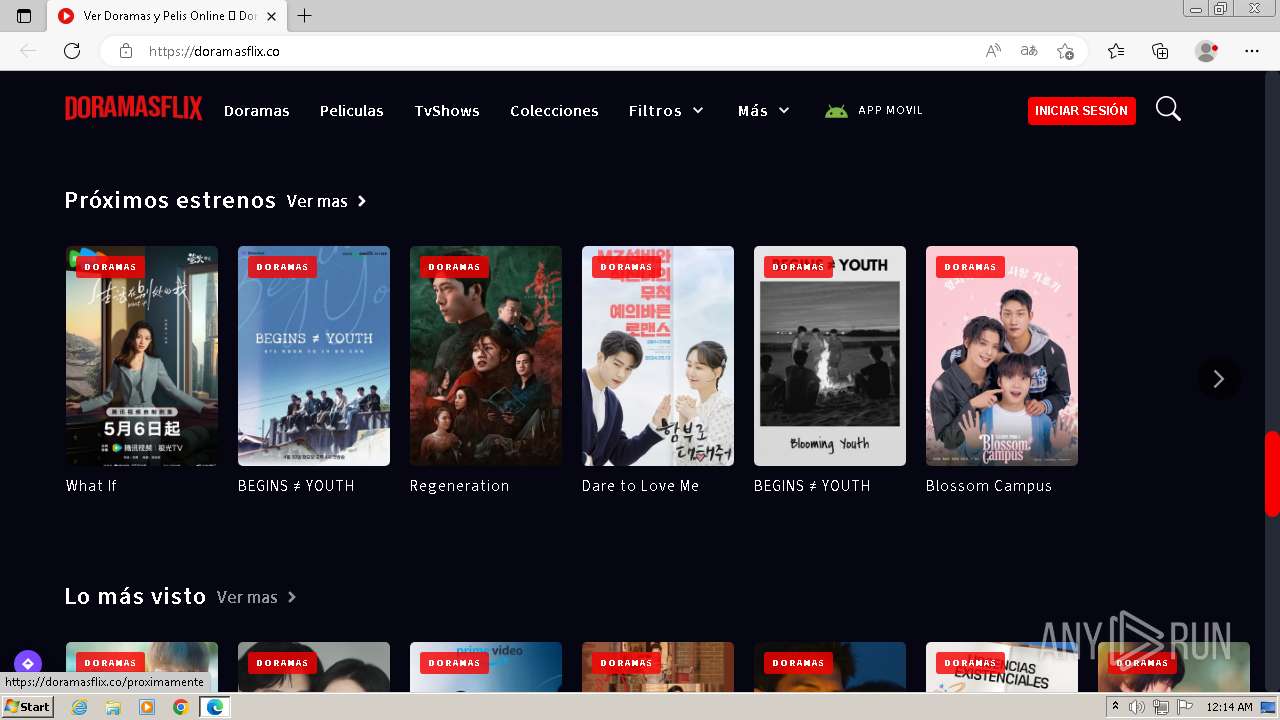Go back with the browser arrow
This screenshot has height=720, width=1280.
coord(28,51)
